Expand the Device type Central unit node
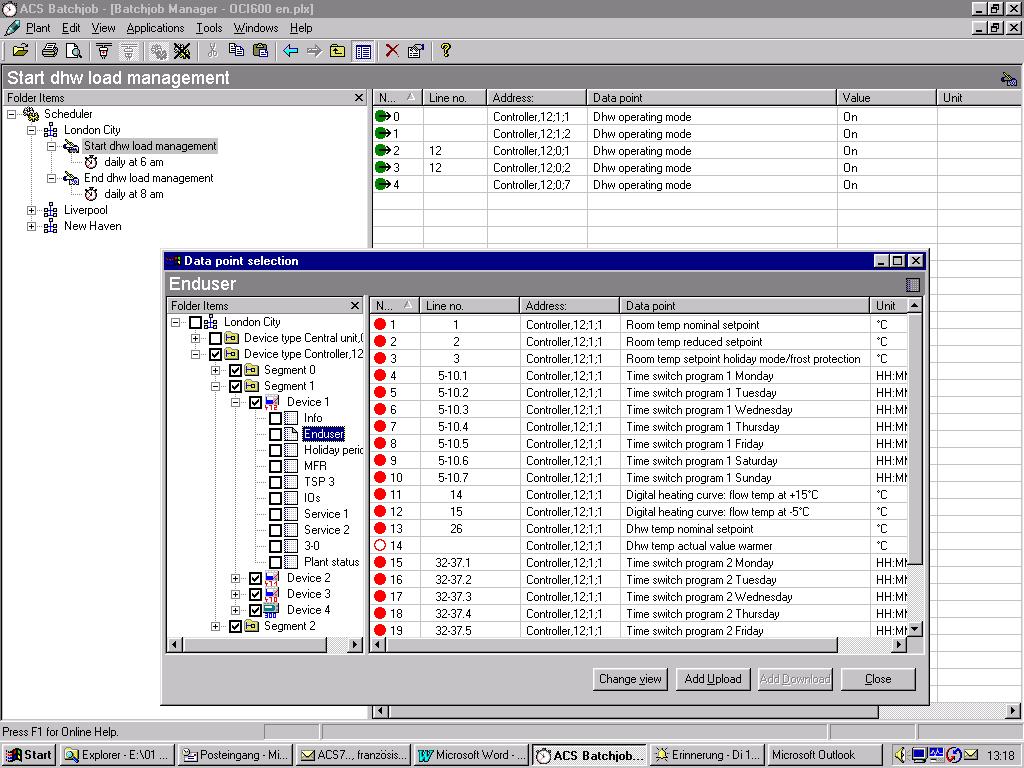 [x=195, y=338]
